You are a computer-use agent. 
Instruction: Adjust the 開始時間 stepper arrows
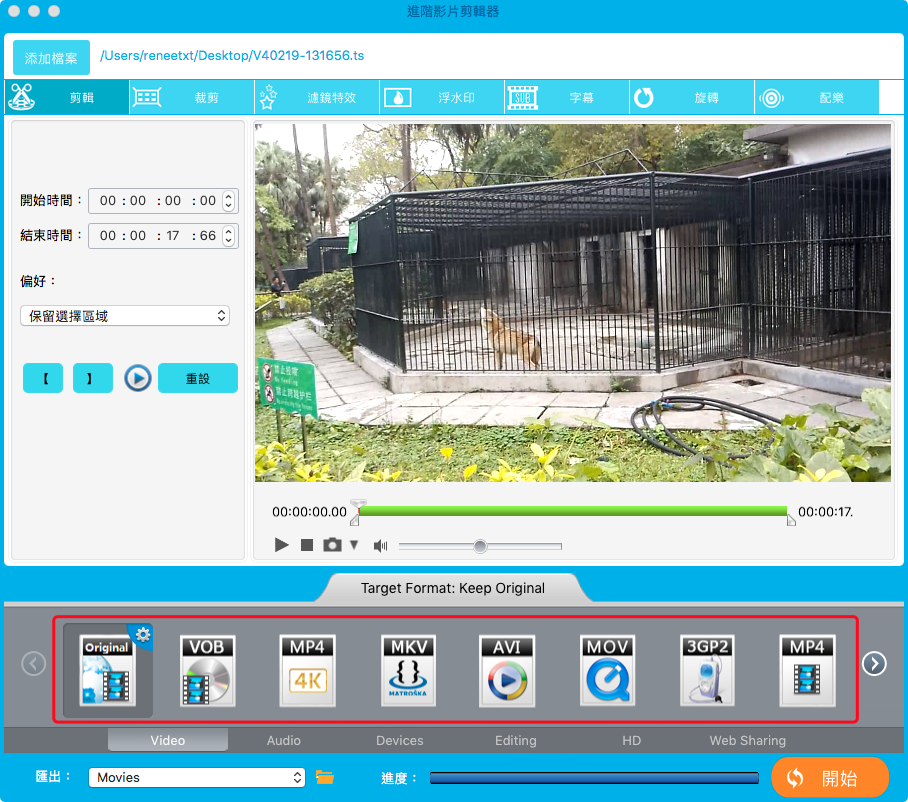(x=229, y=201)
